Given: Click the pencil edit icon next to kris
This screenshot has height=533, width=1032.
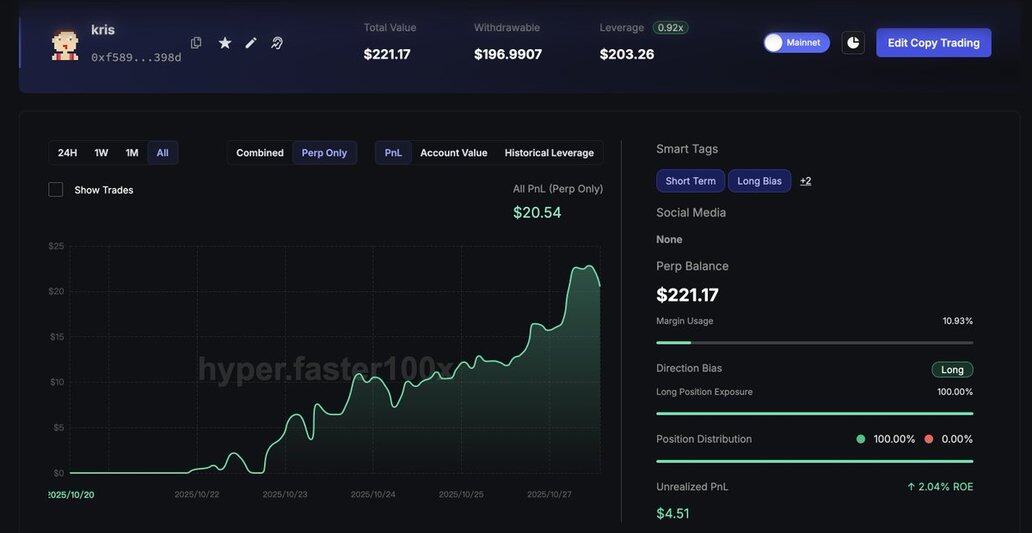Looking at the screenshot, I should coord(251,43).
